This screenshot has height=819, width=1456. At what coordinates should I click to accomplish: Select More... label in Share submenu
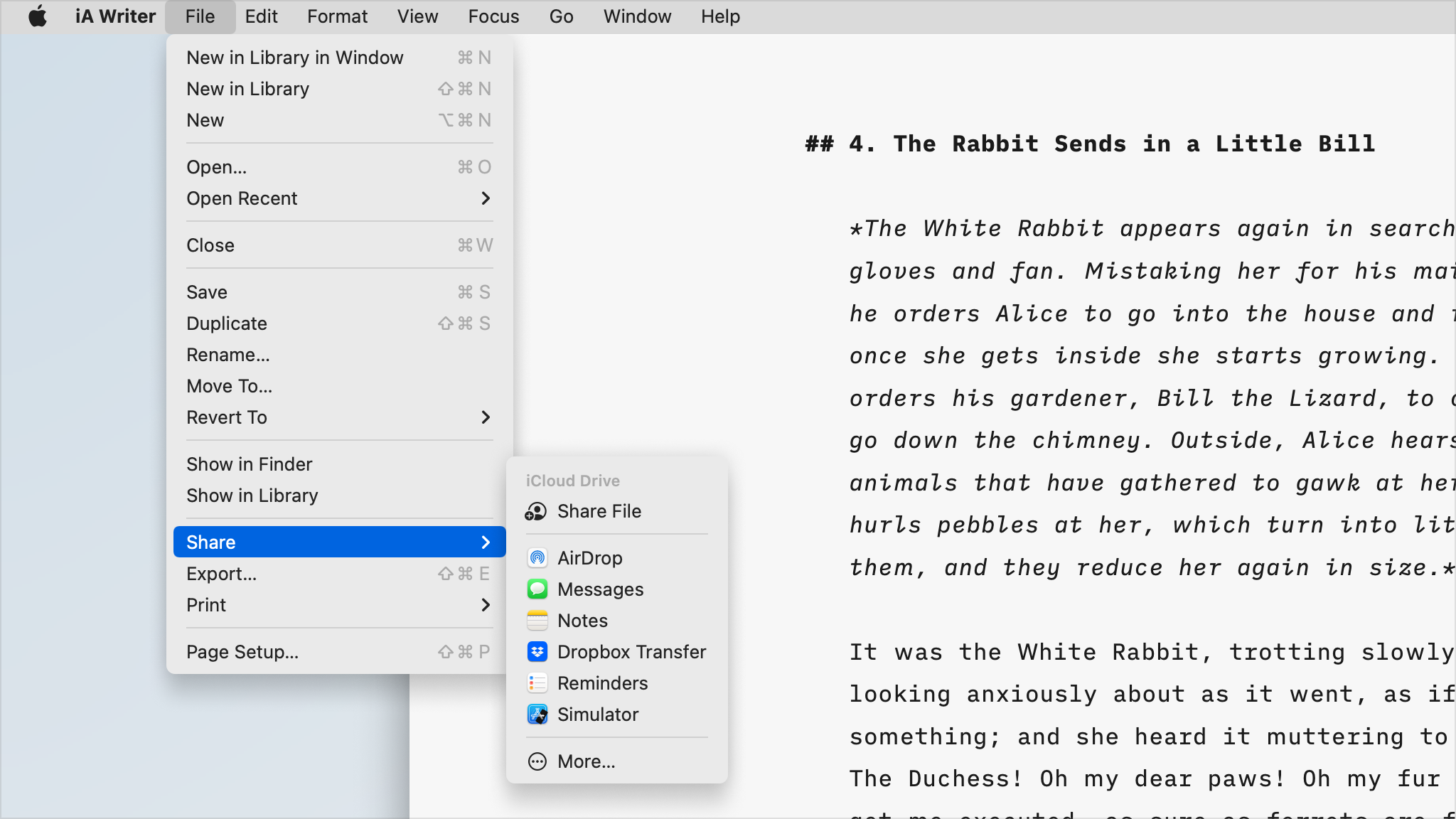pyautogui.click(x=586, y=761)
